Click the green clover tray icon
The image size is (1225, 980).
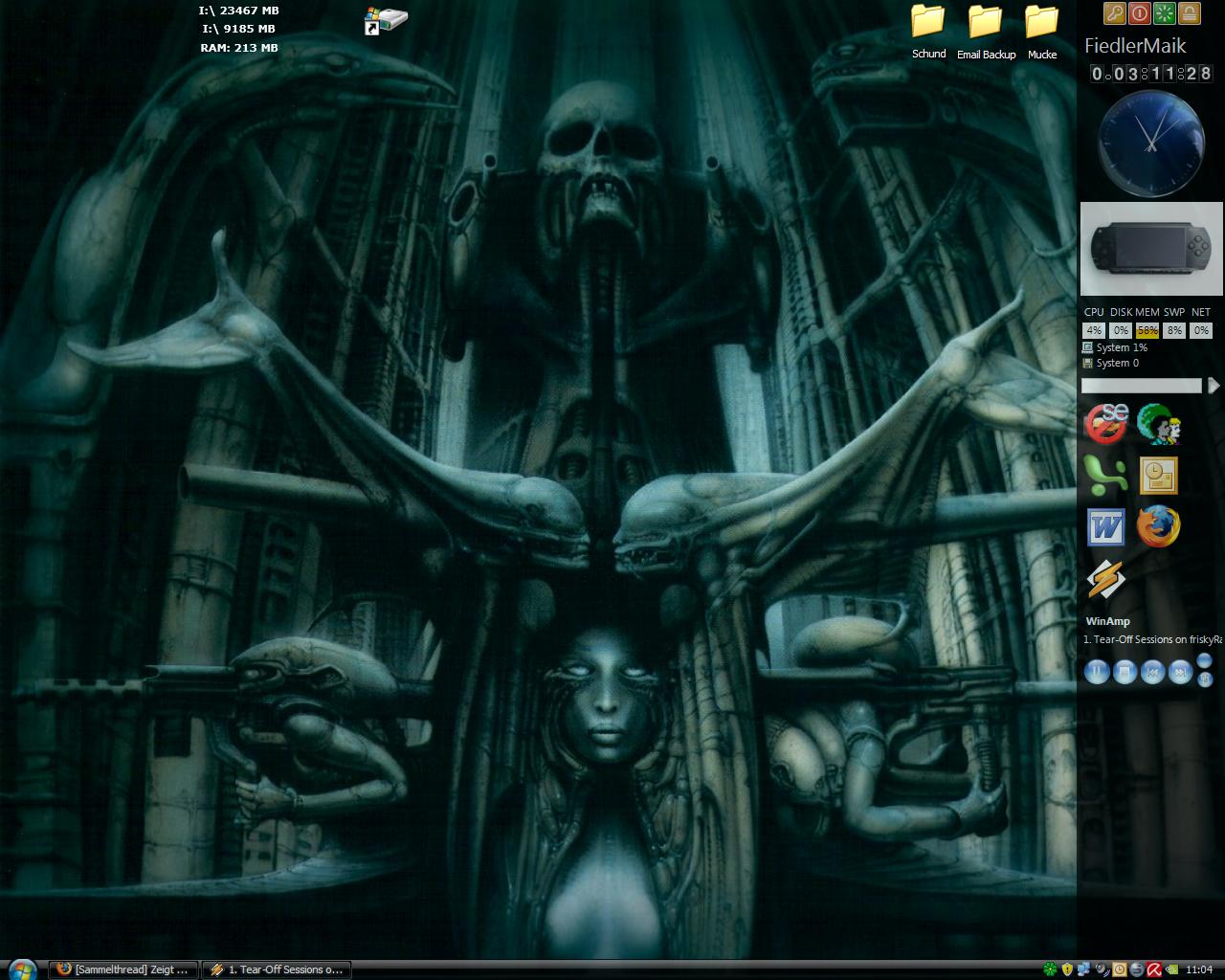1050,969
